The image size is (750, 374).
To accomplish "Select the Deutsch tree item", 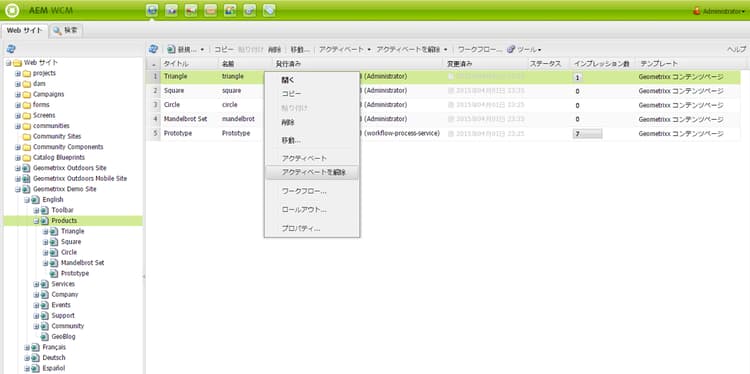I will (x=54, y=358).
